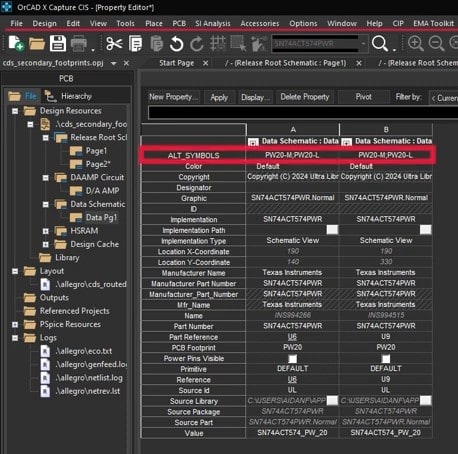This screenshot has width=458, height=454.
Task: Click the property value edit field
Action: pos(303,113)
